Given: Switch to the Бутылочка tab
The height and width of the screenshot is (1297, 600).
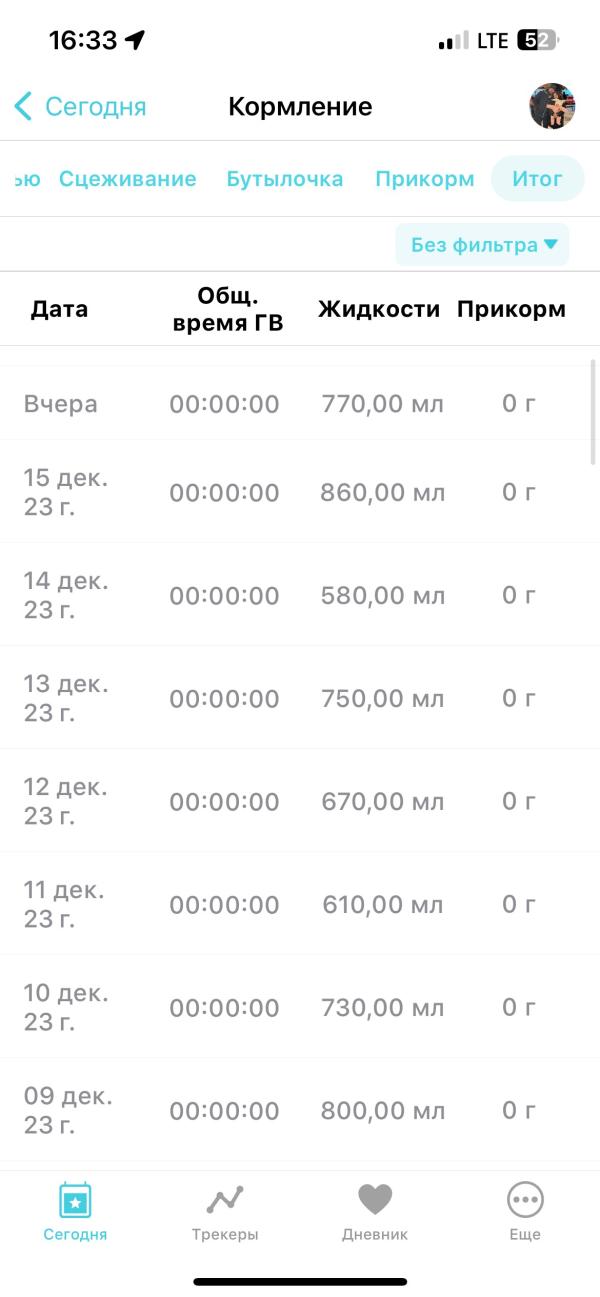Looking at the screenshot, I should (x=284, y=179).
